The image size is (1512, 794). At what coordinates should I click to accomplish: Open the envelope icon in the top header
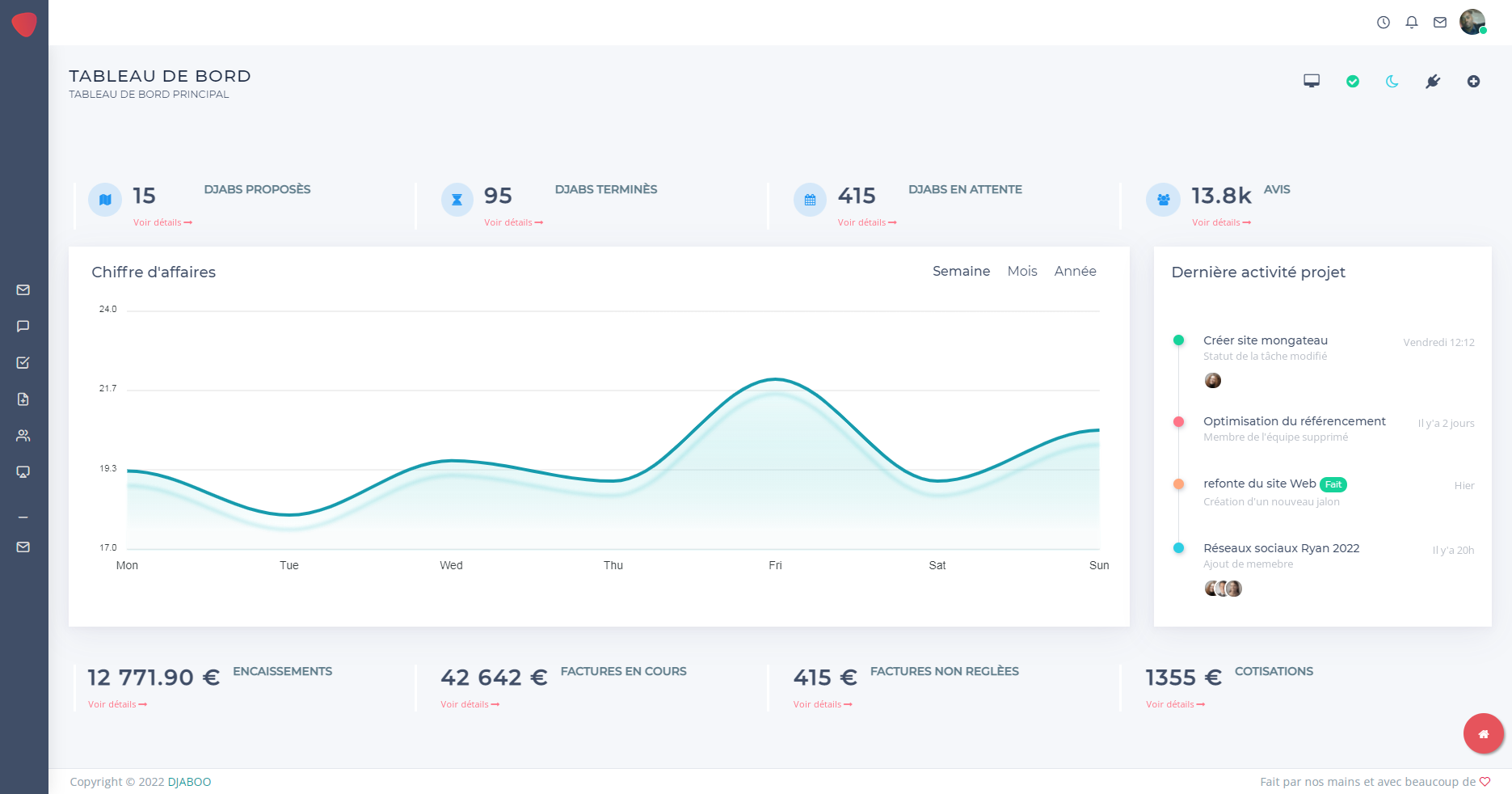(x=1440, y=23)
